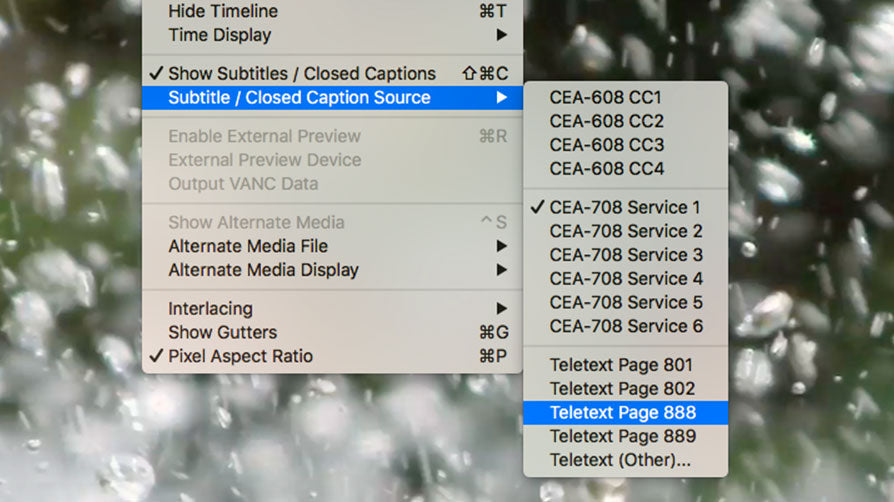Select CEA-608 CC1 caption source
894x502 pixels.
[605, 97]
